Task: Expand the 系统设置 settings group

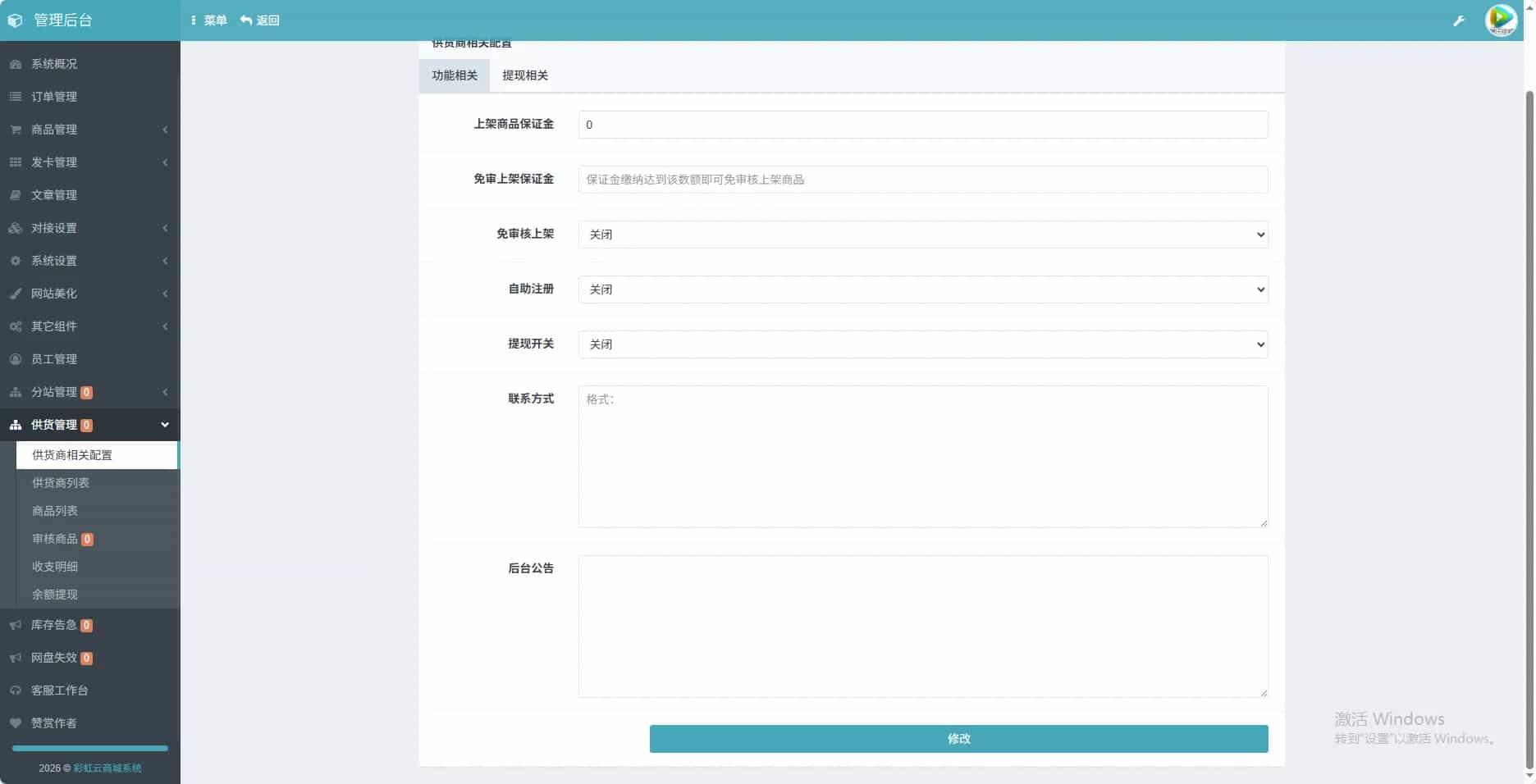Action: tap(89, 261)
